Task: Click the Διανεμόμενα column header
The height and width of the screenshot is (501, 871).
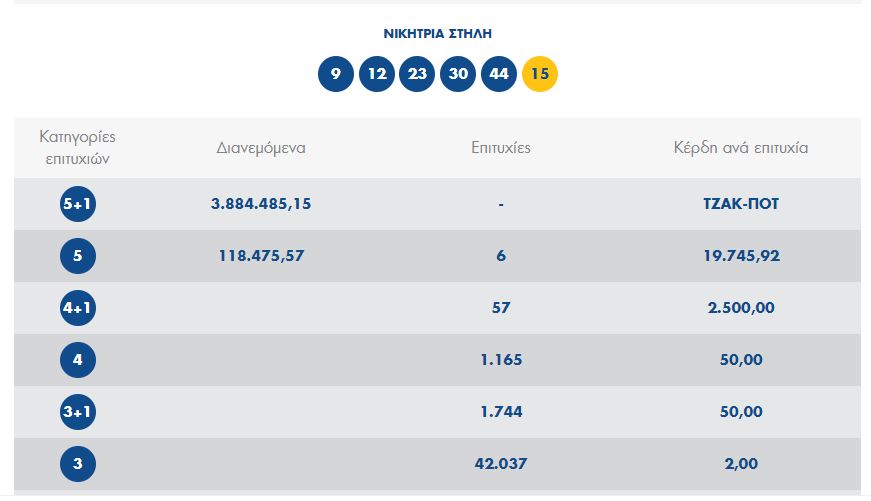Action: 261,148
